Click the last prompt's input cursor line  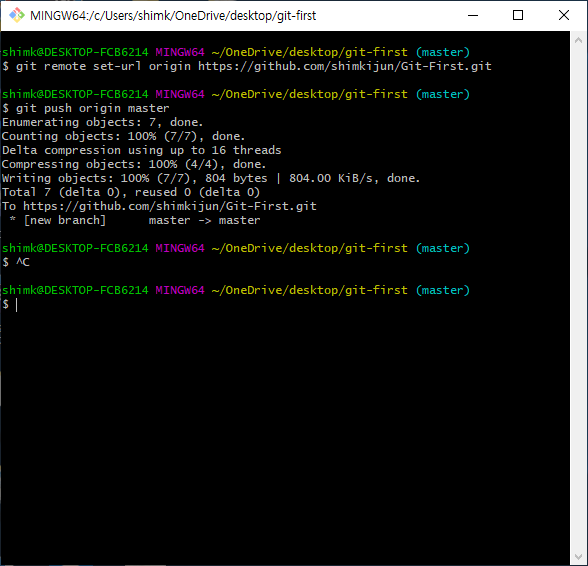click(x=16, y=305)
